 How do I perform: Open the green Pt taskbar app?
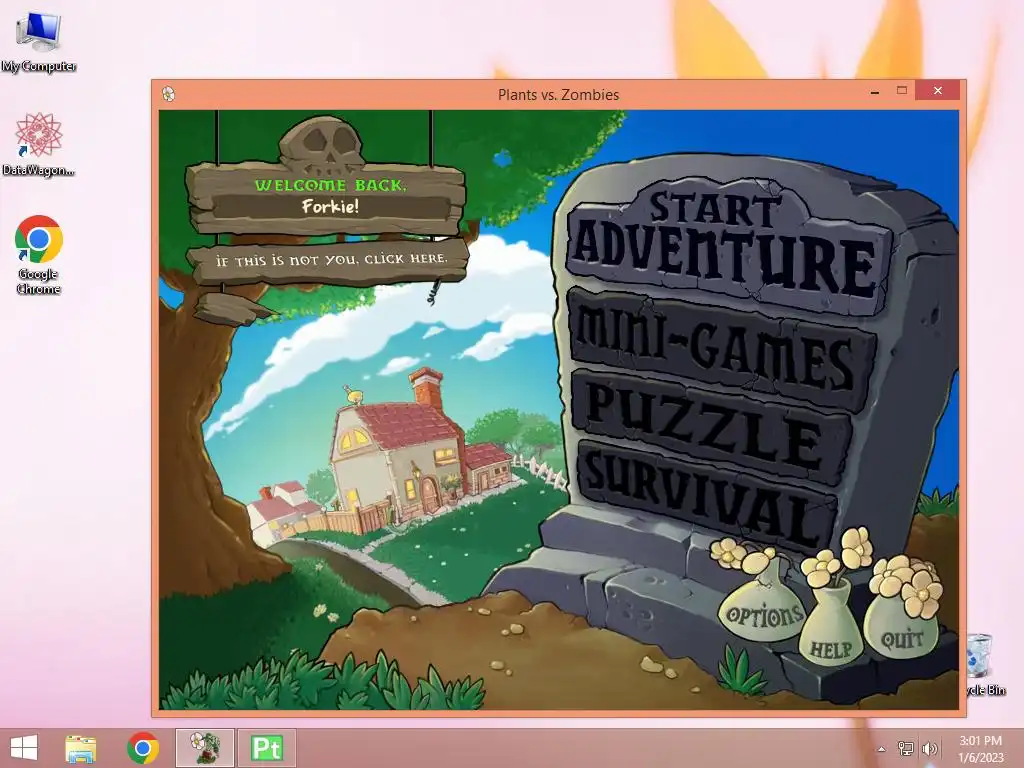coord(266,748)
